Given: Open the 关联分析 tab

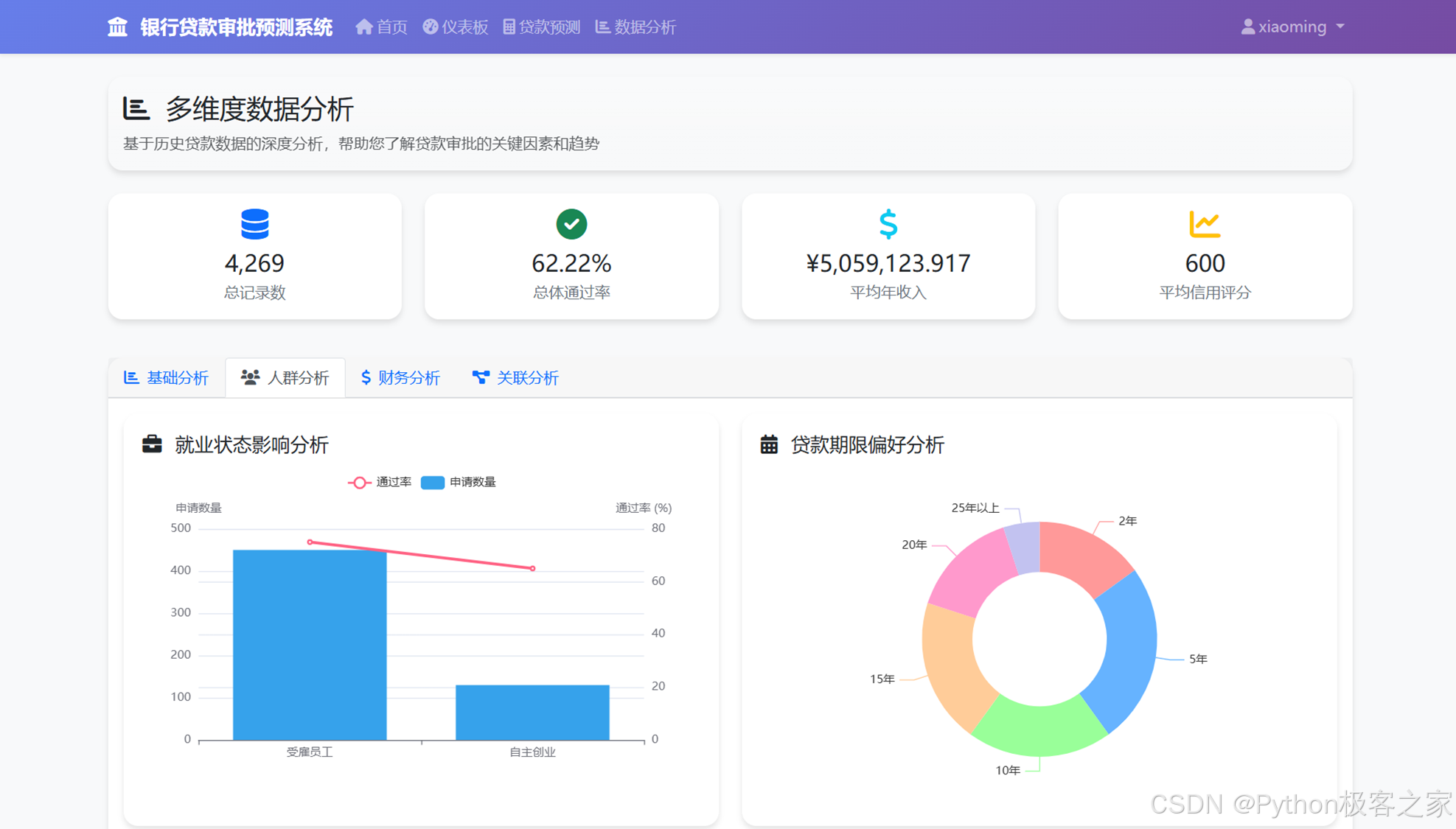Looking at the screenshot, I should (x=515, y=378).
